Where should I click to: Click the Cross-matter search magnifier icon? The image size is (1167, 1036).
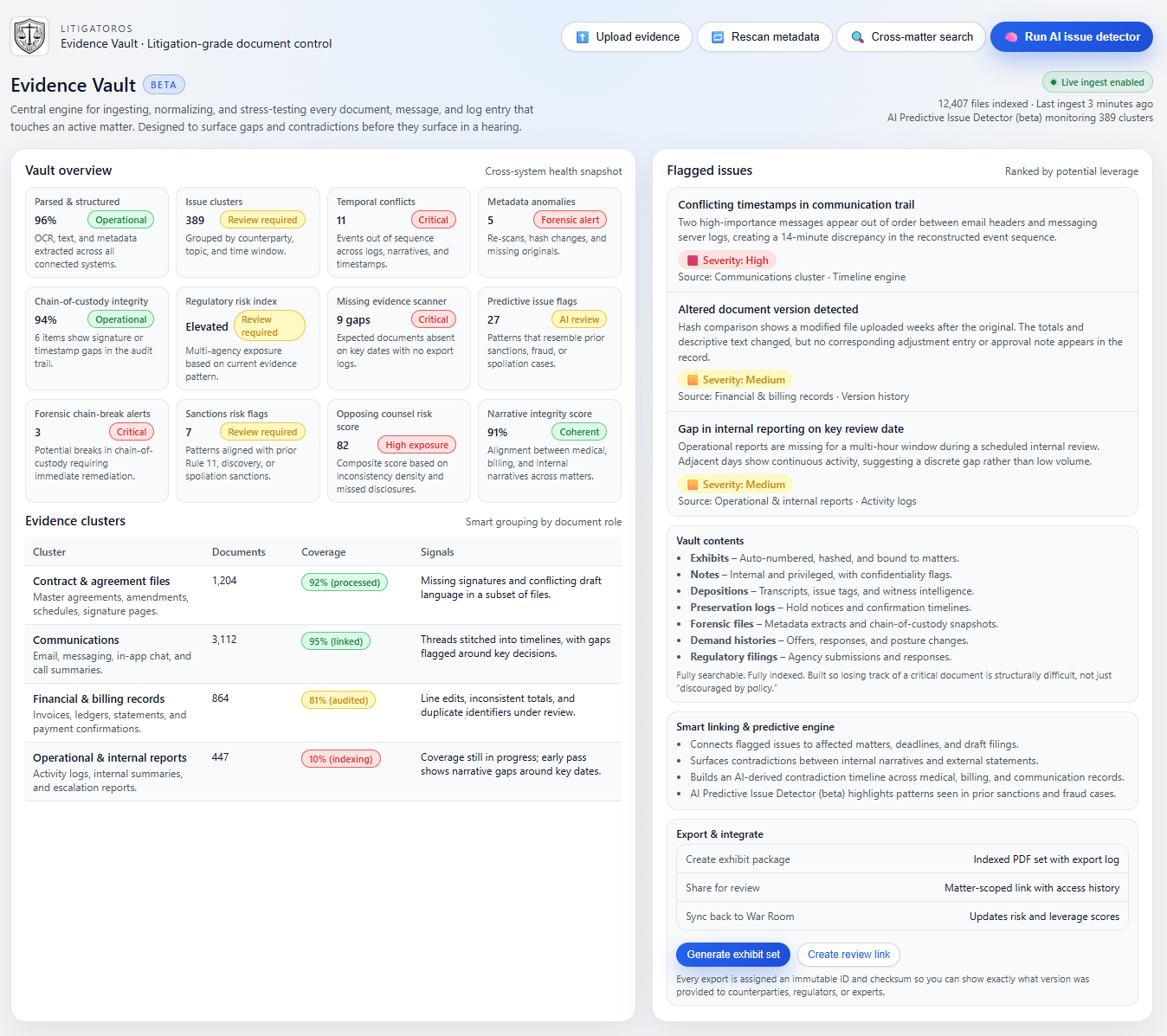point(857,36)
